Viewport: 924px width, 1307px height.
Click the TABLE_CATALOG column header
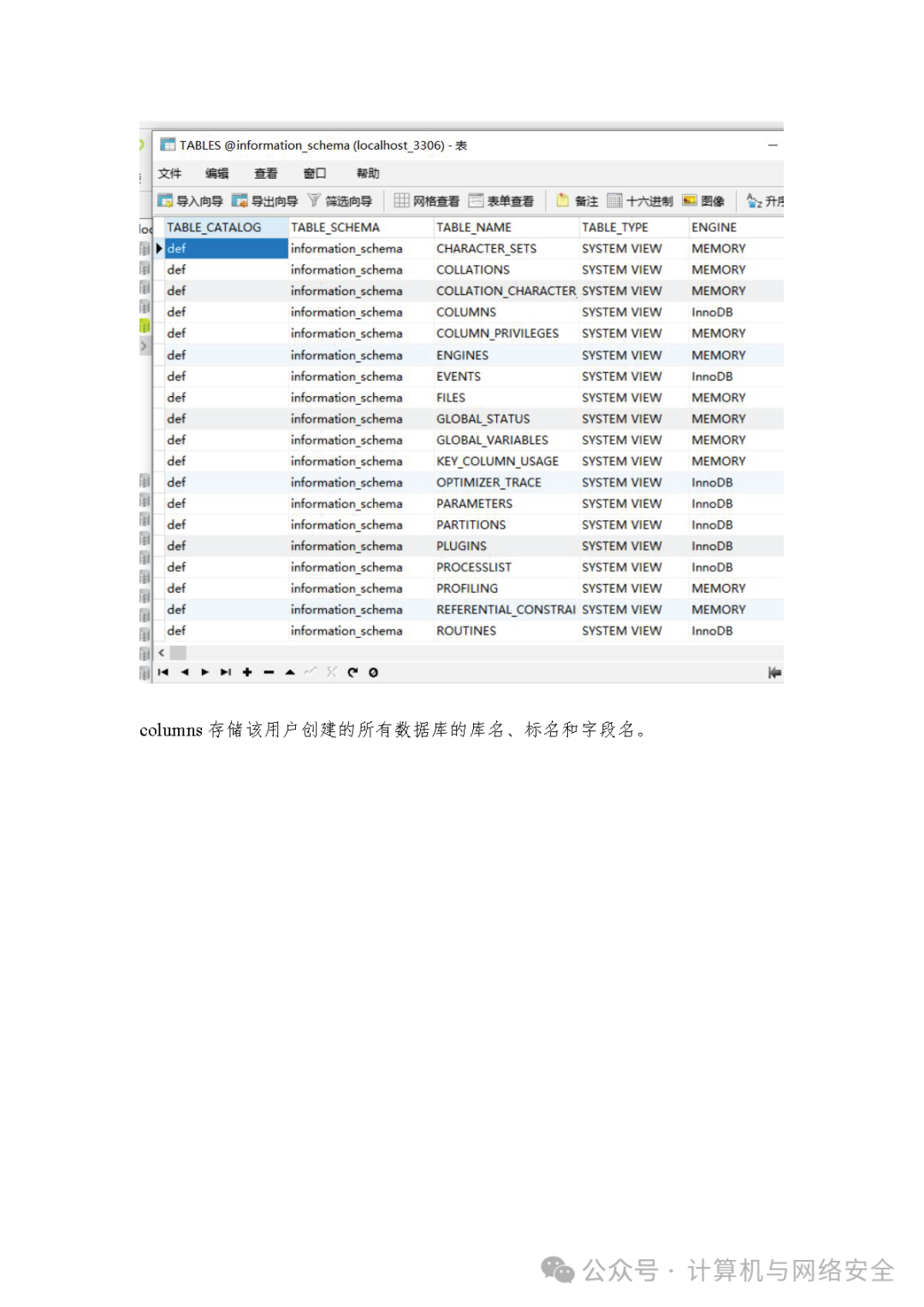click(227, 228)
